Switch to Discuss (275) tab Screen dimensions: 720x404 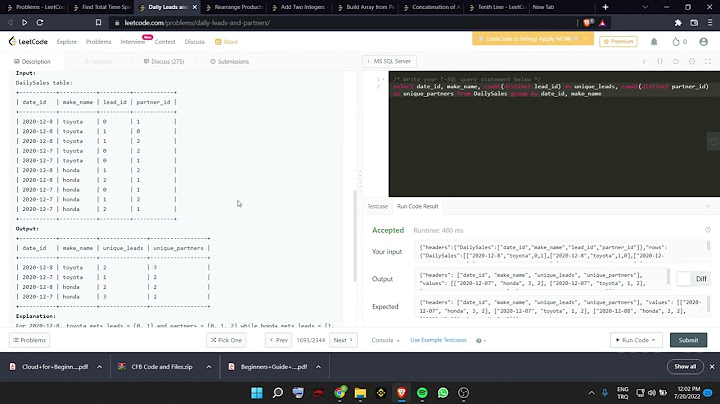pyautogui.click(x=164, y=62)
